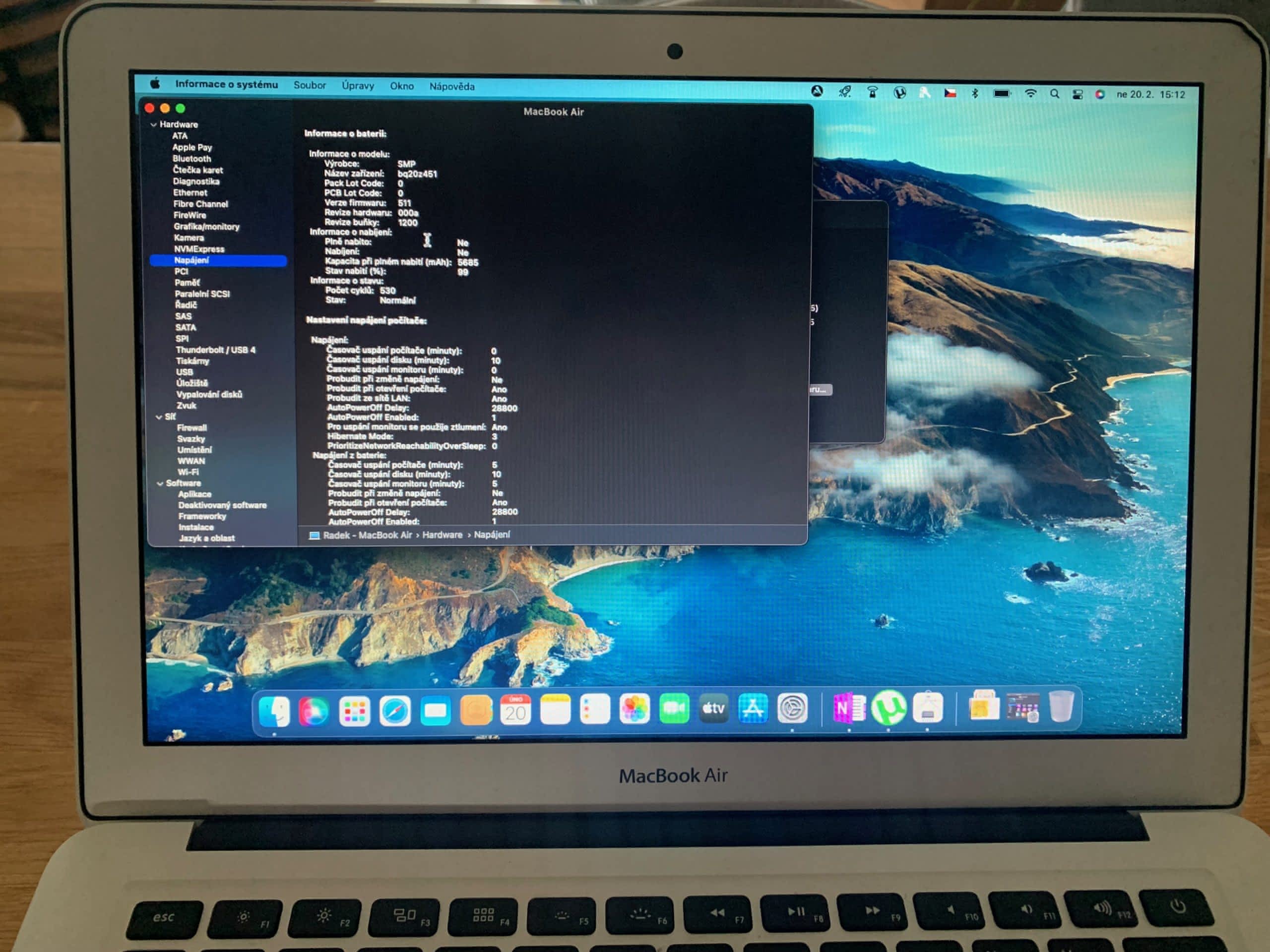Click the Wi-Fi menu bar icon

click(x=1030, y=94)
